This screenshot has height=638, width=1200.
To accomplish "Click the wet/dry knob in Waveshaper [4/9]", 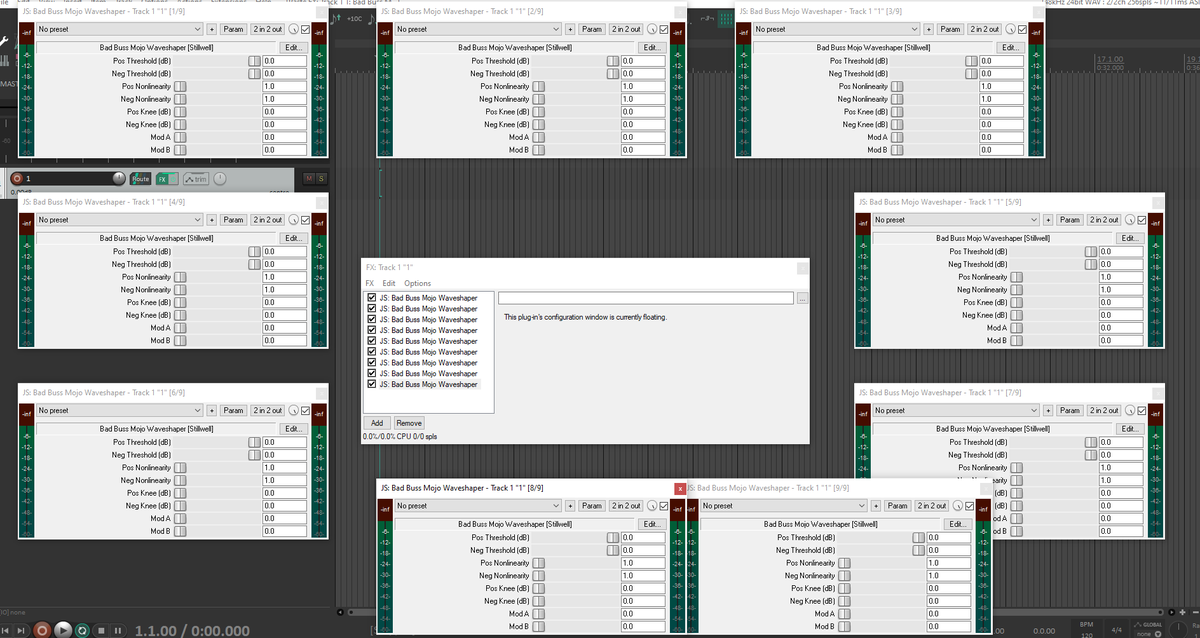I will tap(292, 219).
